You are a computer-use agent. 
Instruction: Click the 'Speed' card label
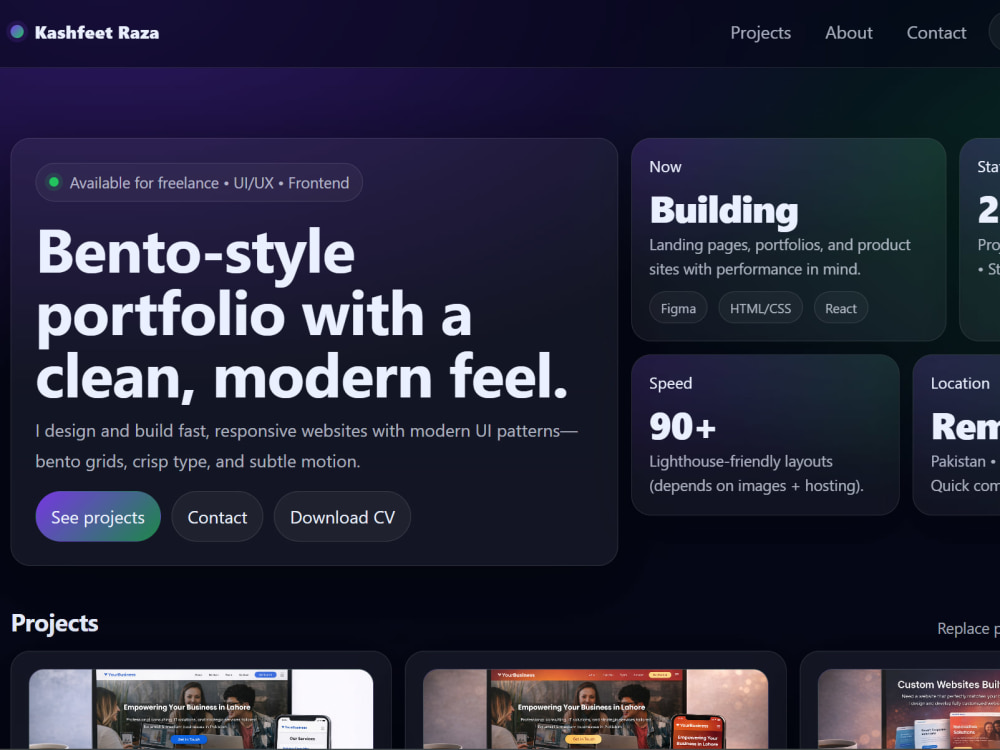pyautogui.click(x=670, y=383)
